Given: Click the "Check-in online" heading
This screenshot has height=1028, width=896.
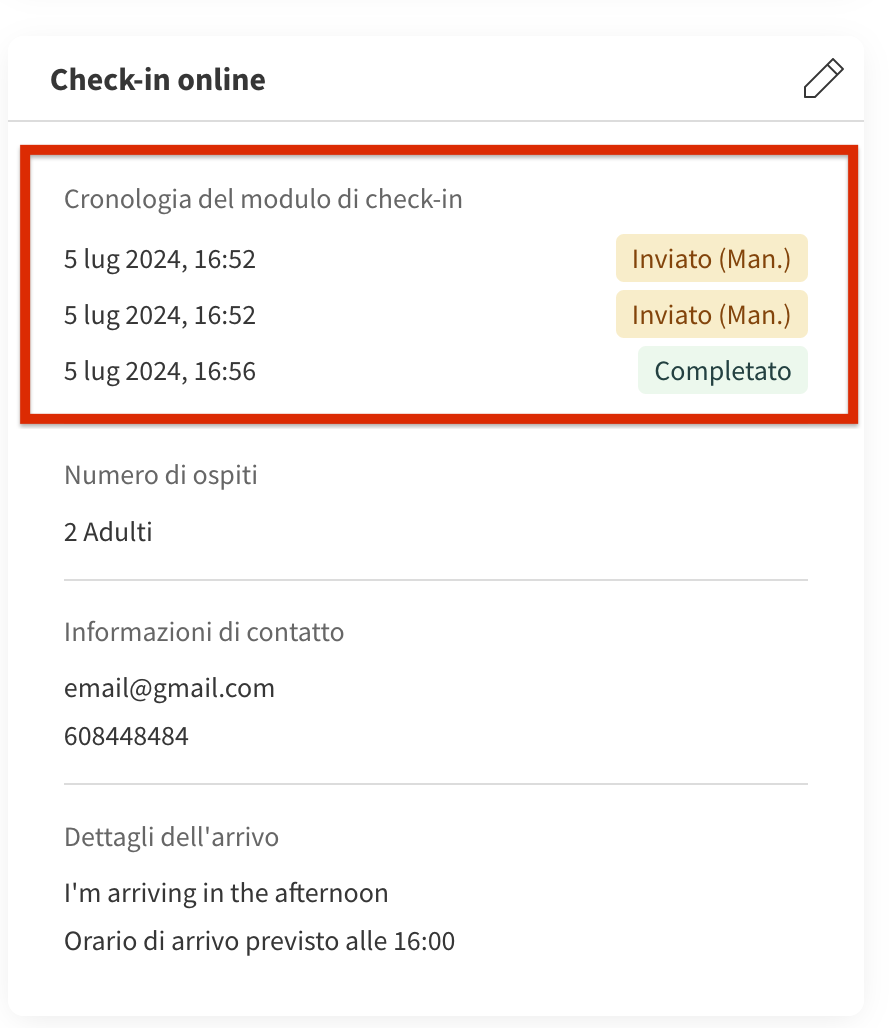Looking at the screenshot, I should (158, 79).
